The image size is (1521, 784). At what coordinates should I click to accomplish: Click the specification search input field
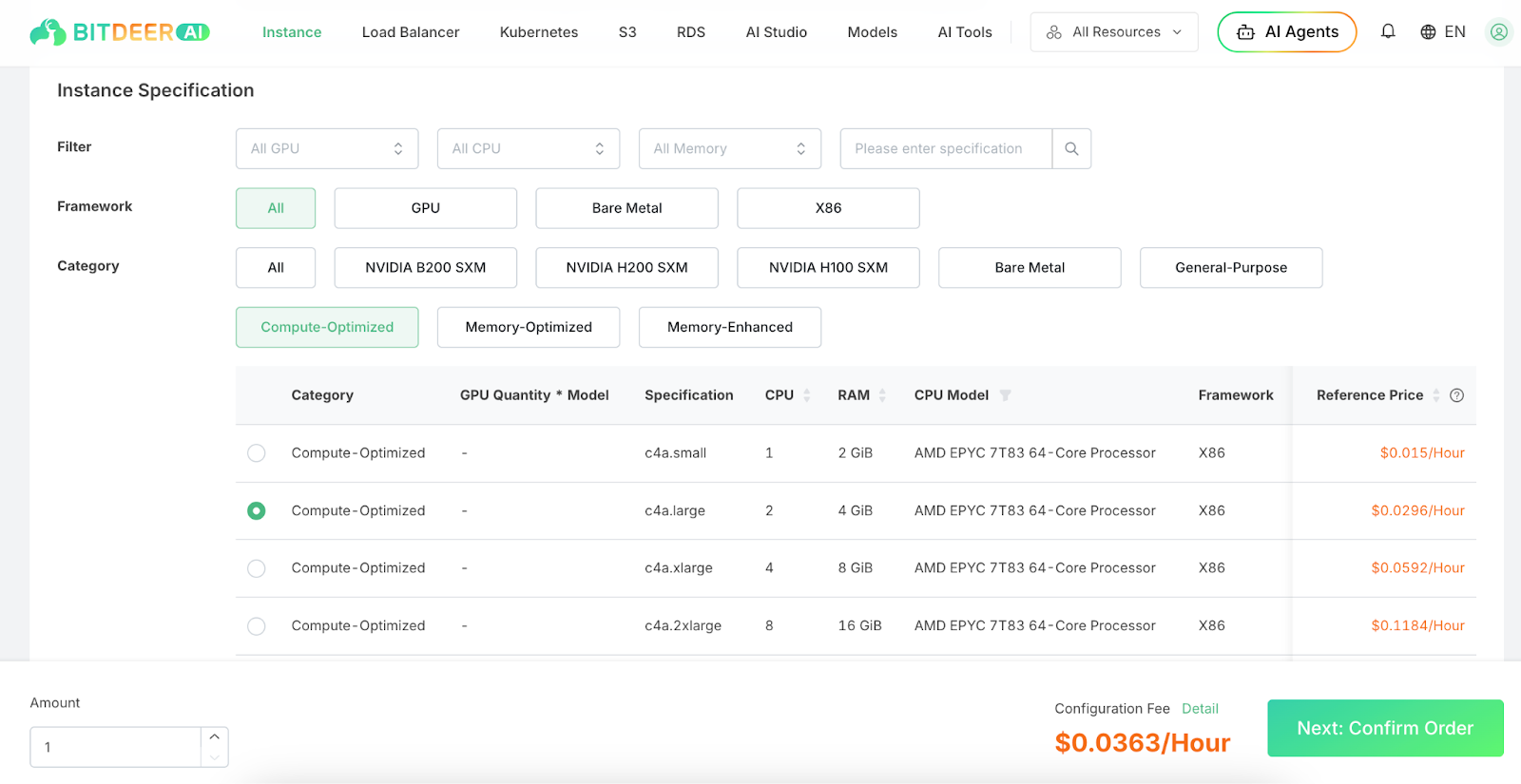click(x=946, y=149)
